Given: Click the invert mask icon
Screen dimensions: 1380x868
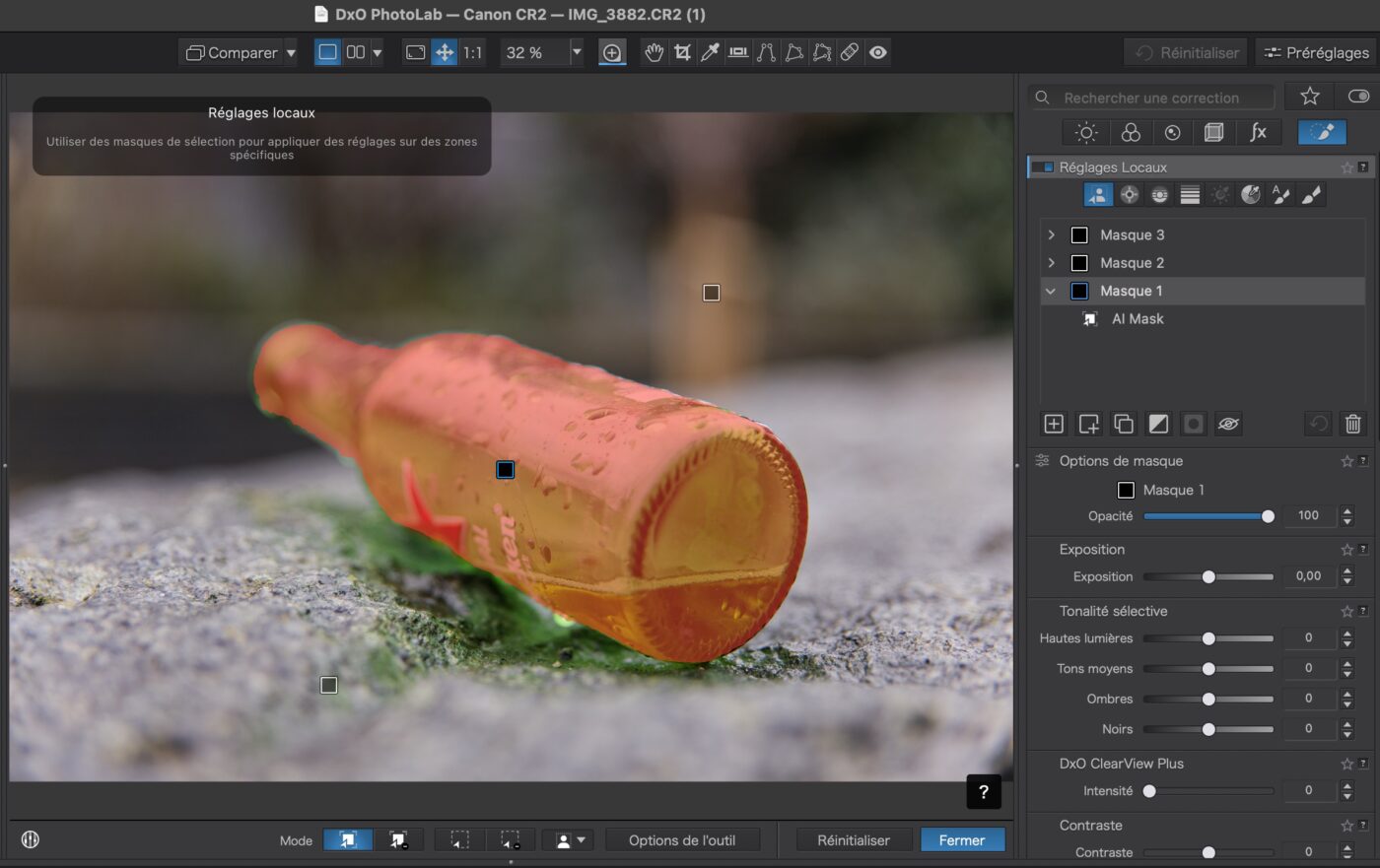Looking at the screenshot, I should 1158,424.
